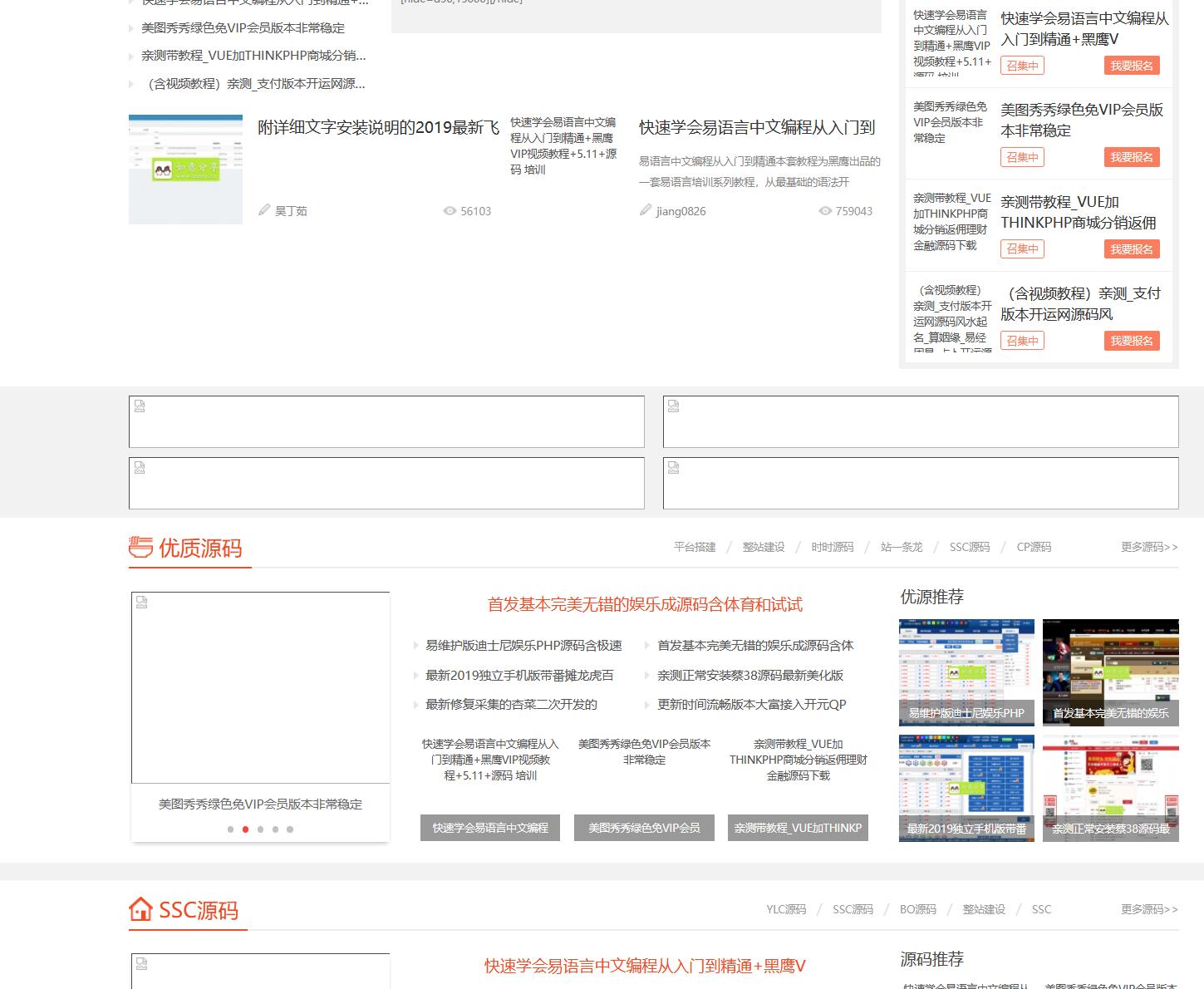Select the third carousel dot in the slider
The image size is (1204, 989).
pyautogui.click(x=260, y=829)
